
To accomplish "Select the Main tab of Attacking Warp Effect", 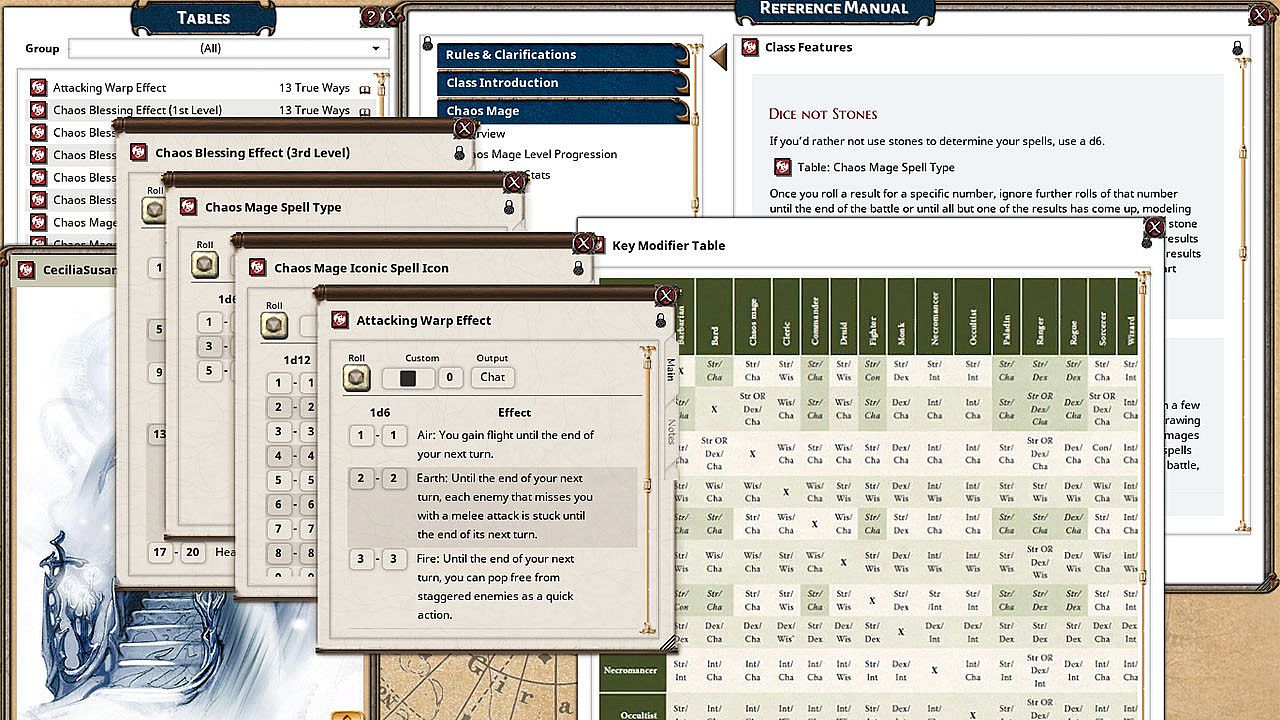I will tap(671, 371).
